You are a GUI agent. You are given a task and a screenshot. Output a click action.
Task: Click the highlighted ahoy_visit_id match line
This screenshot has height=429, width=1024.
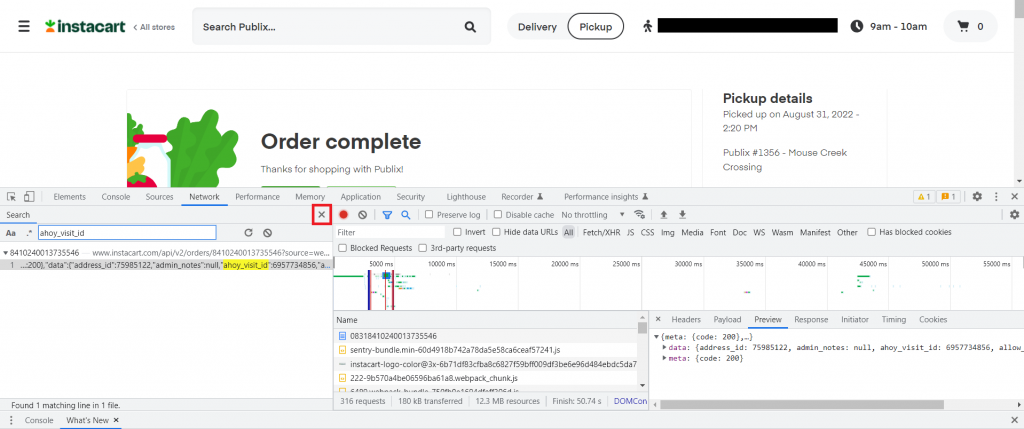[167, 265]
